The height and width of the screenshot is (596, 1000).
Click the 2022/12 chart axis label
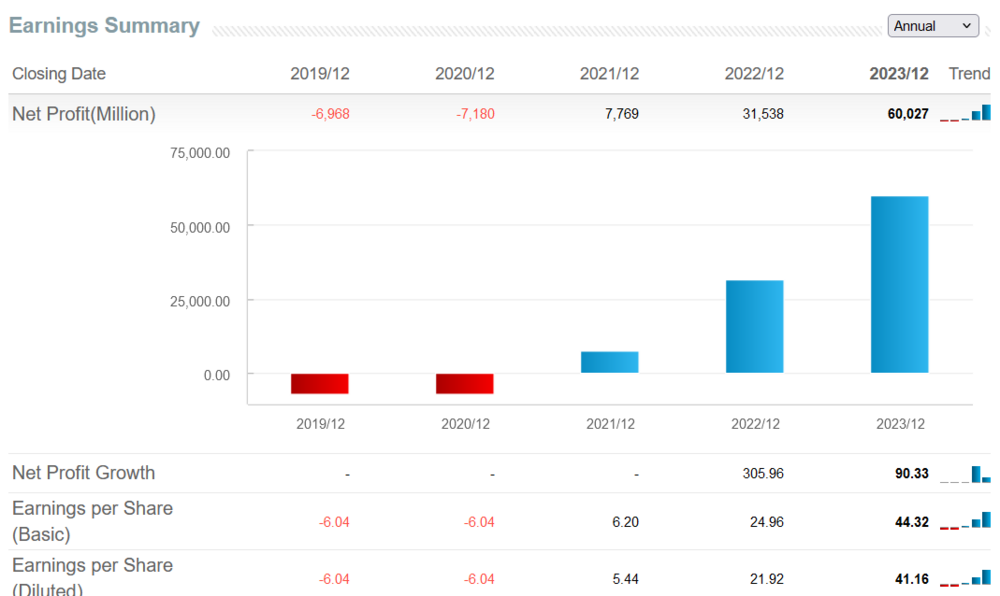click(755, 424)
